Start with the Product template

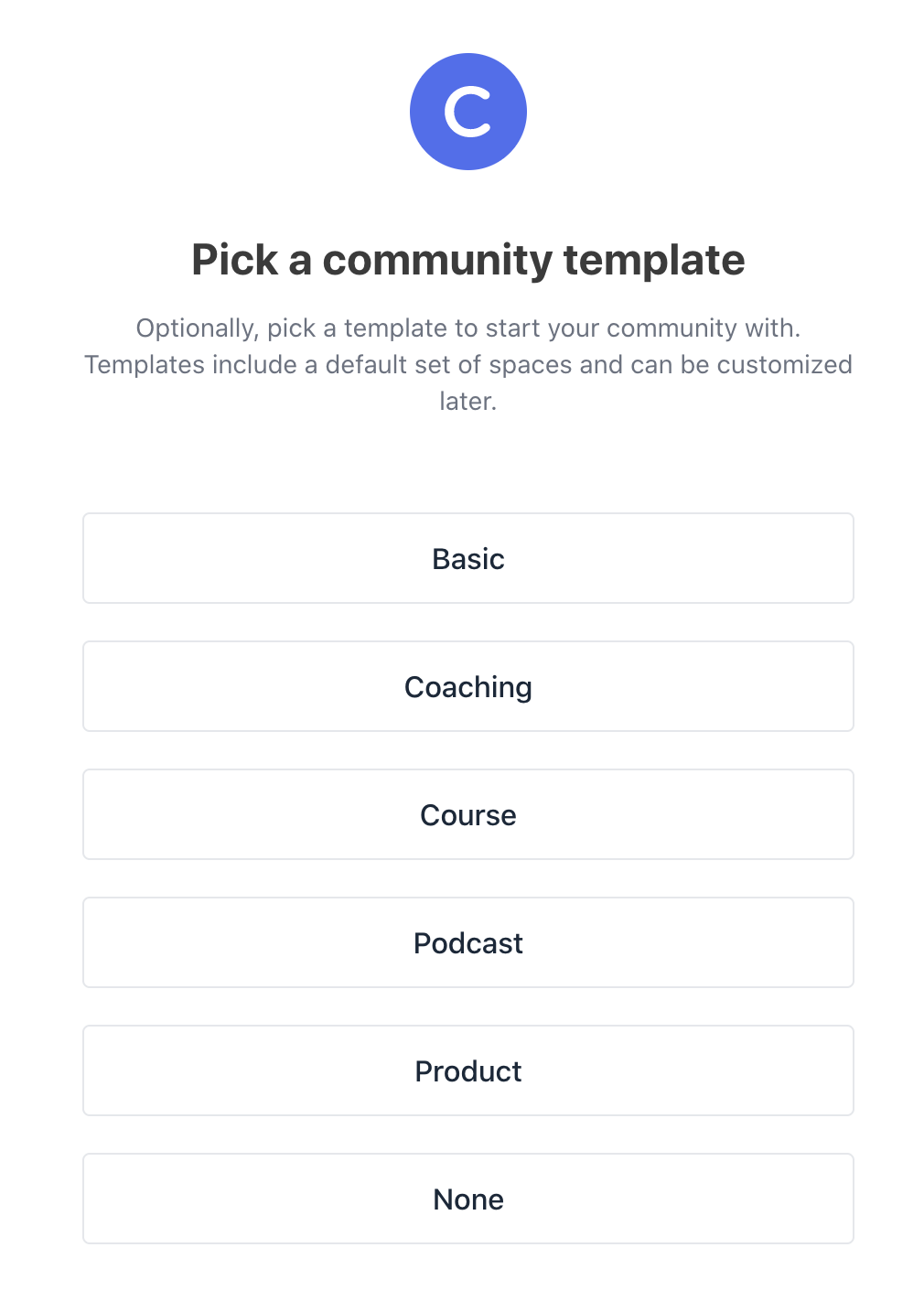coord(468,1070)
